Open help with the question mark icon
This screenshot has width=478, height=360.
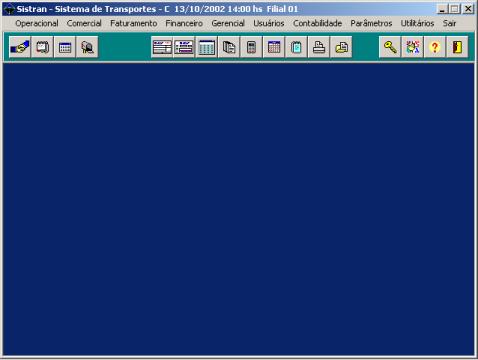[435, 47]
